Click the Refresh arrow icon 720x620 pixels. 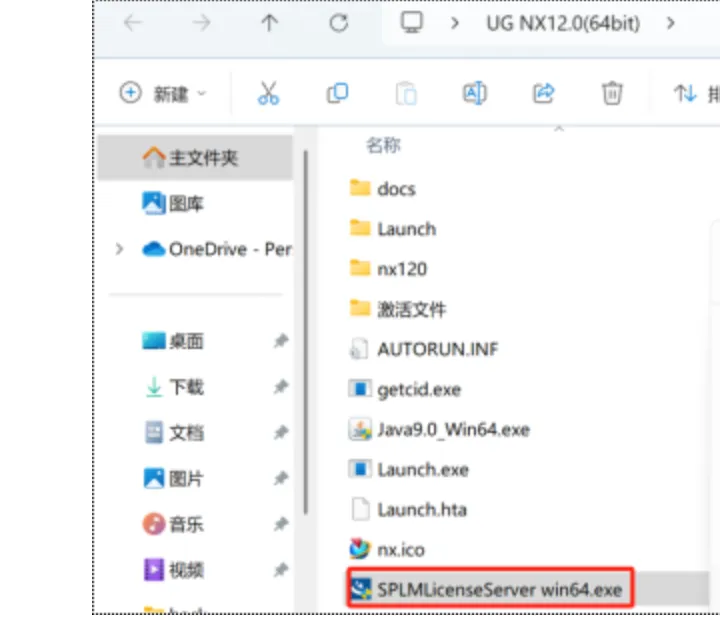tap(339, 23)
